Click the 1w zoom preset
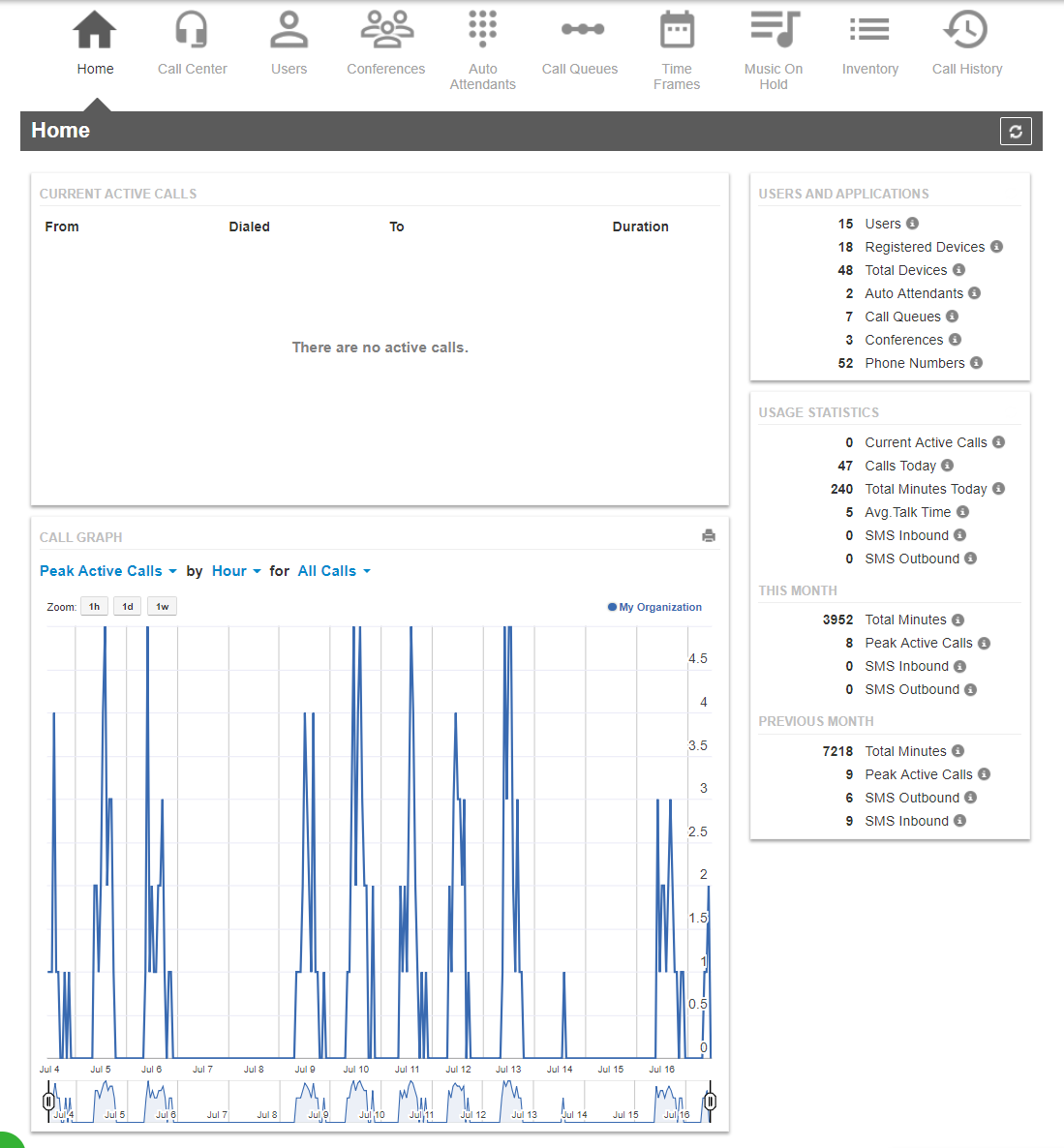This screenshot has width=1064, height=1148. 162,606
